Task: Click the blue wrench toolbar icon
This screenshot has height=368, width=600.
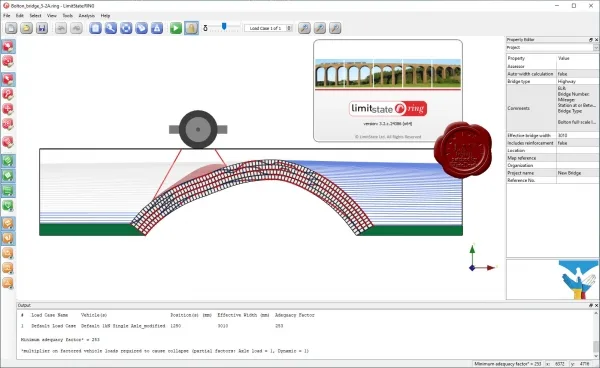Action: coord(111,28)
